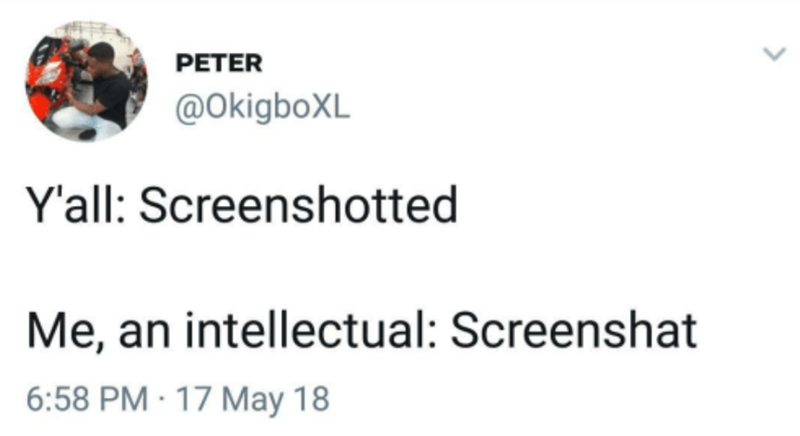Screen dimensions: 800x436
Task: Open the PETER display name link
Action: (220, 64)
